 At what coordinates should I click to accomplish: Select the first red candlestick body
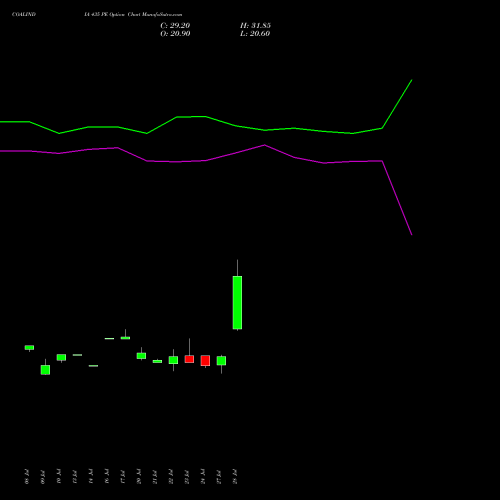[189, 359]
